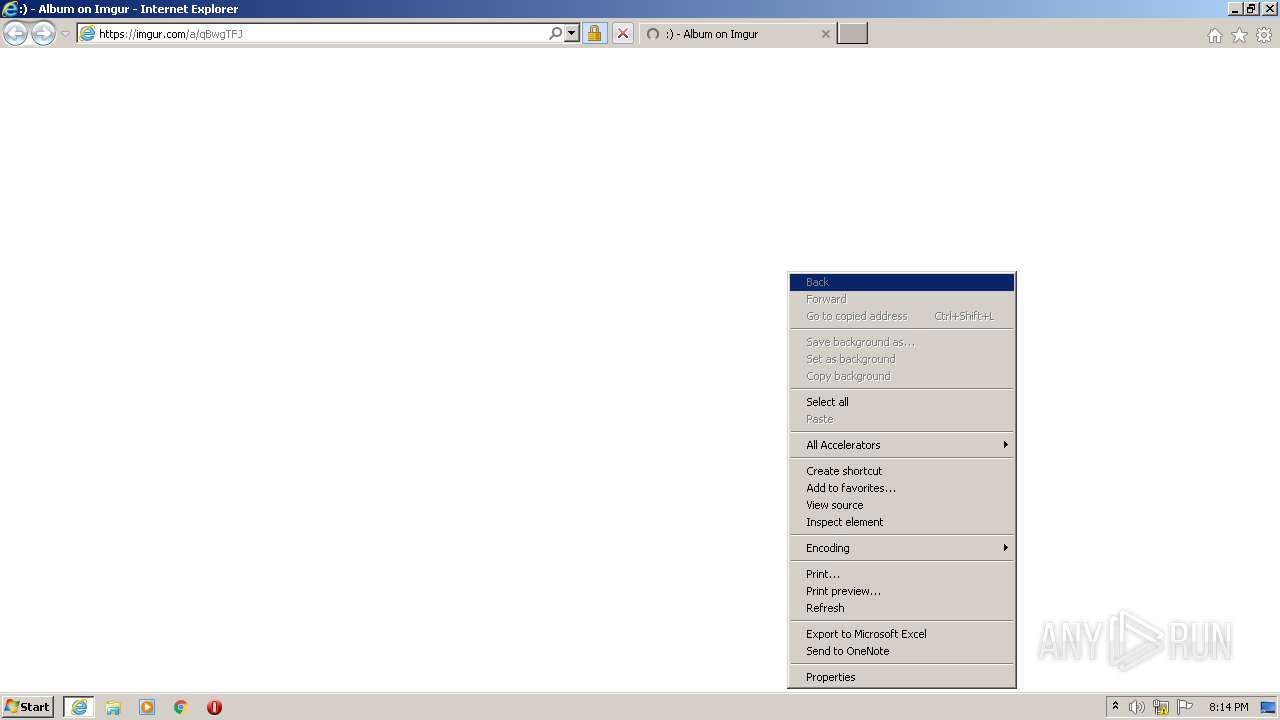Screen dimensions: 1280x720
Task: Open the Tools gear icon
Action: click(x=1264, y=35)
